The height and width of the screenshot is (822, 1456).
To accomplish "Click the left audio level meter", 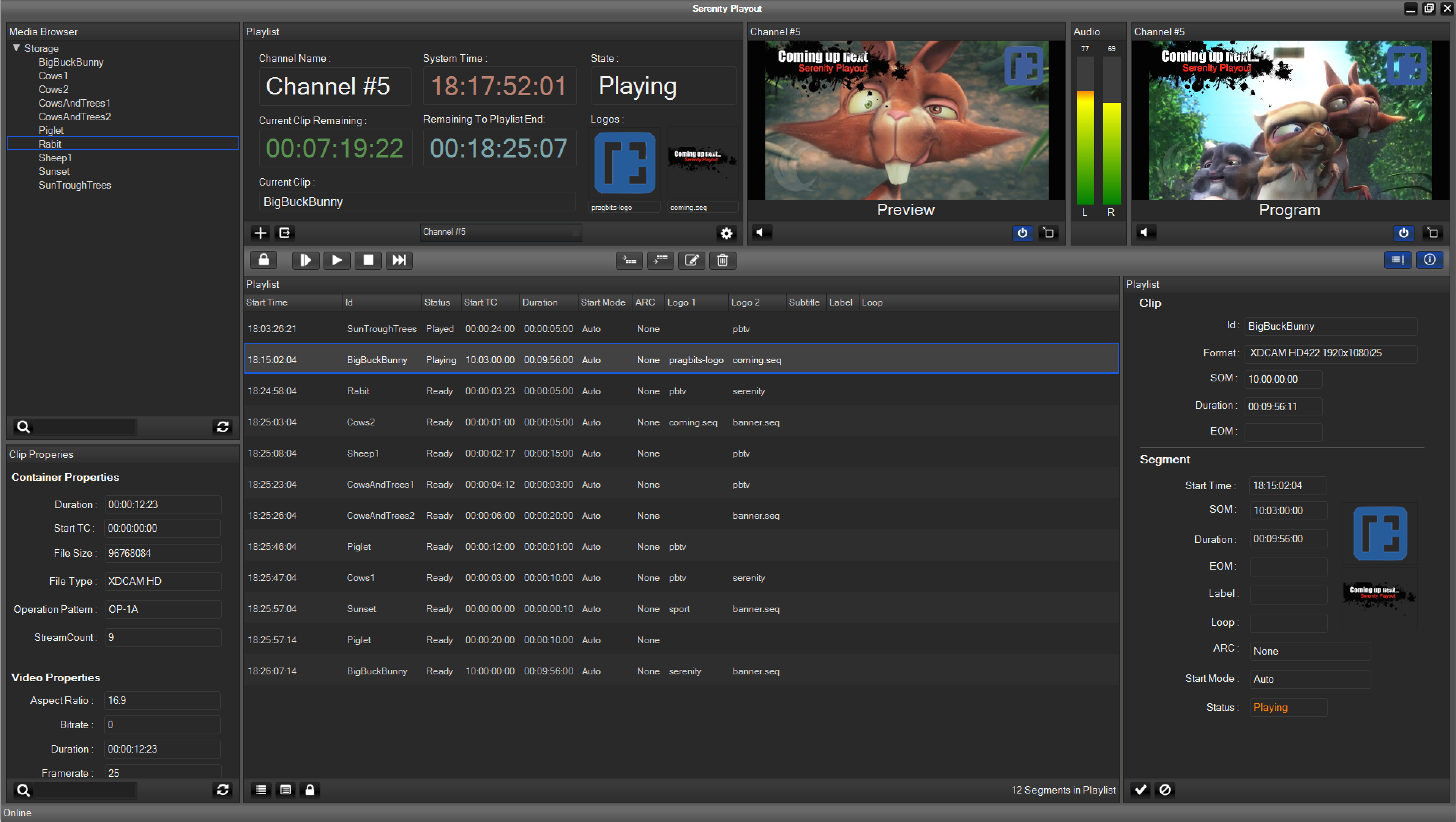I will pyautogui.click(x=1085, y=130).
